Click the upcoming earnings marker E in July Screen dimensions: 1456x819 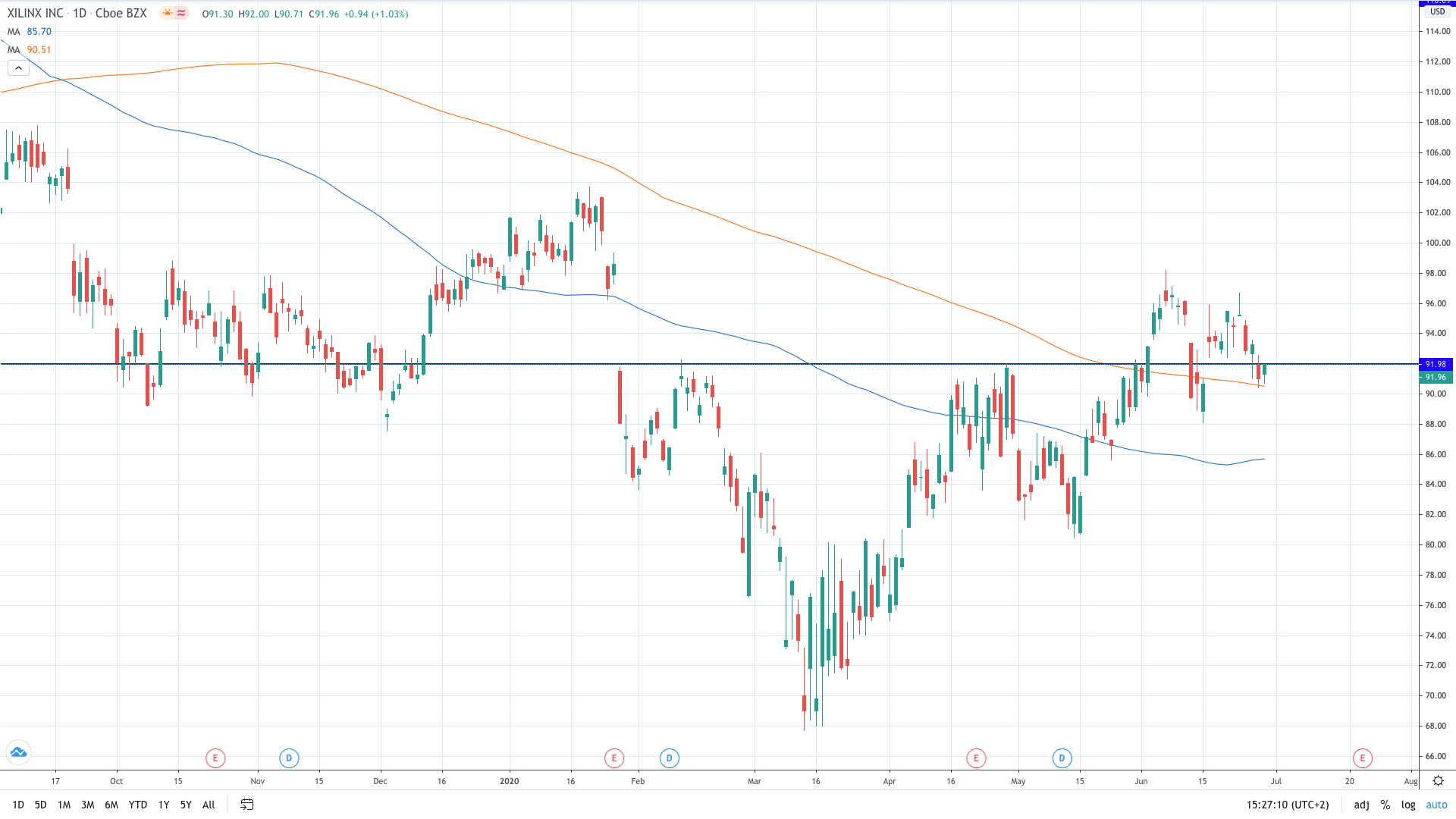coord(1362,758)
